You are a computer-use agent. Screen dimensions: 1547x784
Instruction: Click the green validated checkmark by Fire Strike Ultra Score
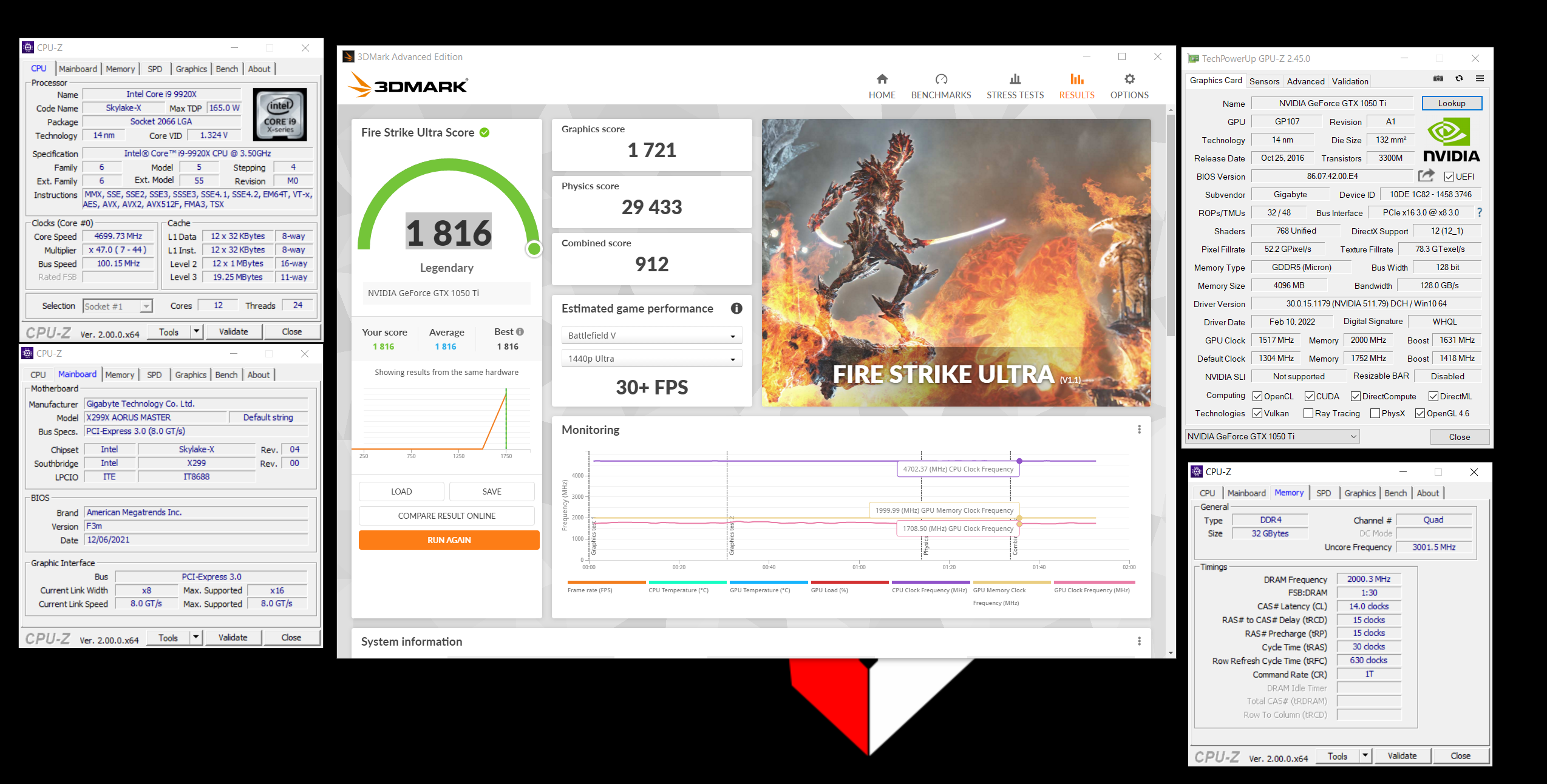[484, 133]
